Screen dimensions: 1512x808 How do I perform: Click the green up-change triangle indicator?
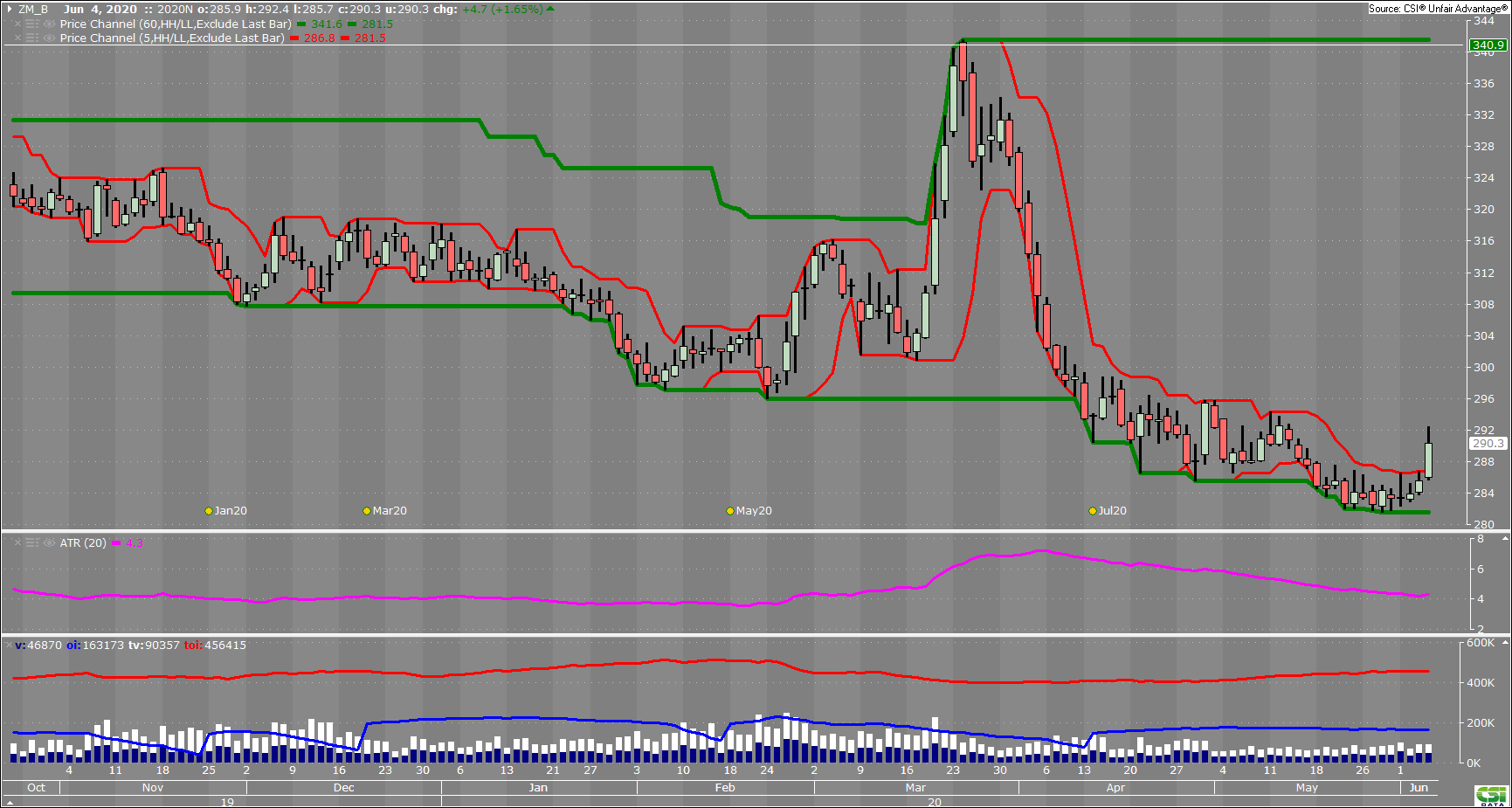550,9
